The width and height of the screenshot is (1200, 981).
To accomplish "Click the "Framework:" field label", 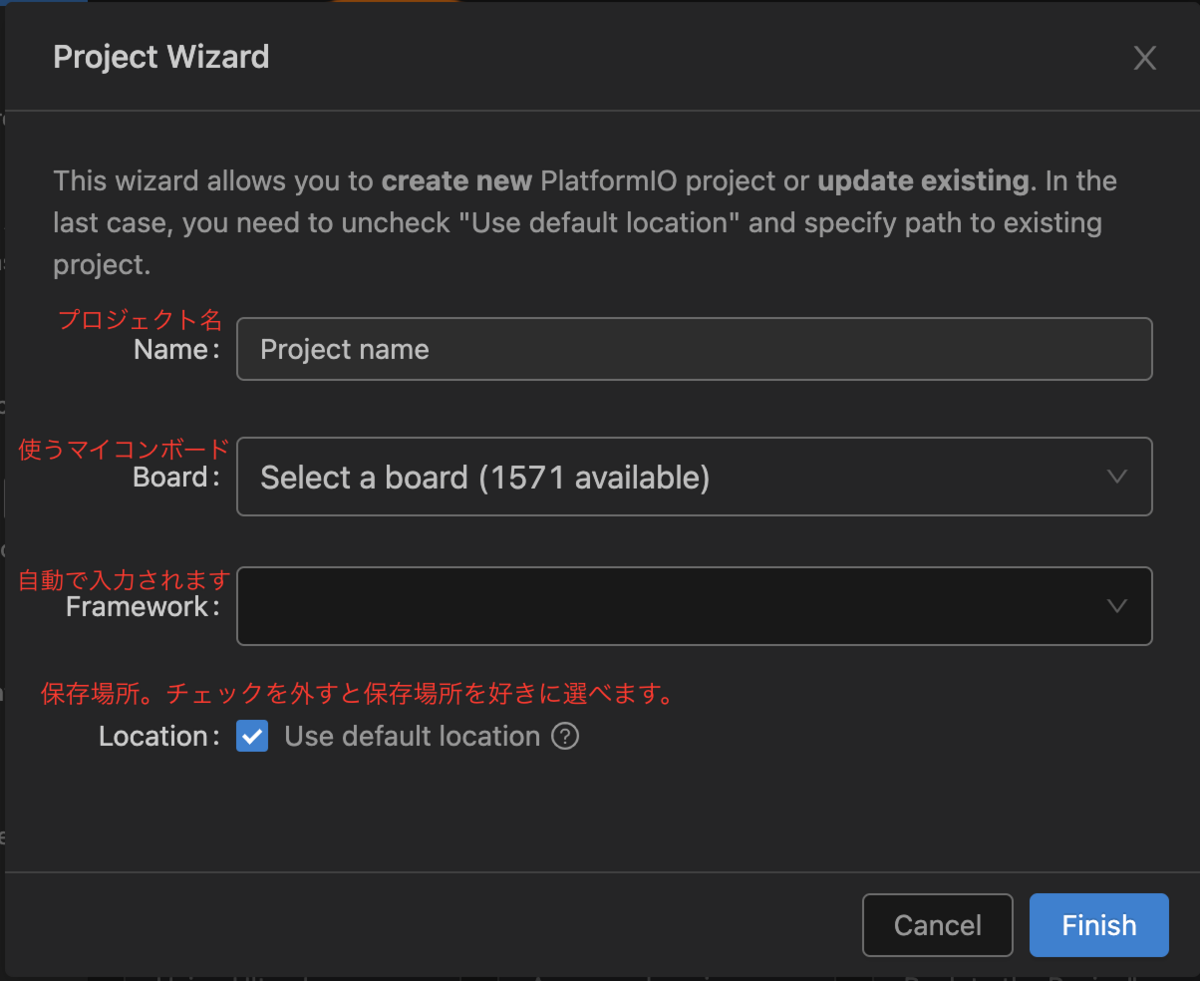I will pyautogui.click(x=142, y=606).
